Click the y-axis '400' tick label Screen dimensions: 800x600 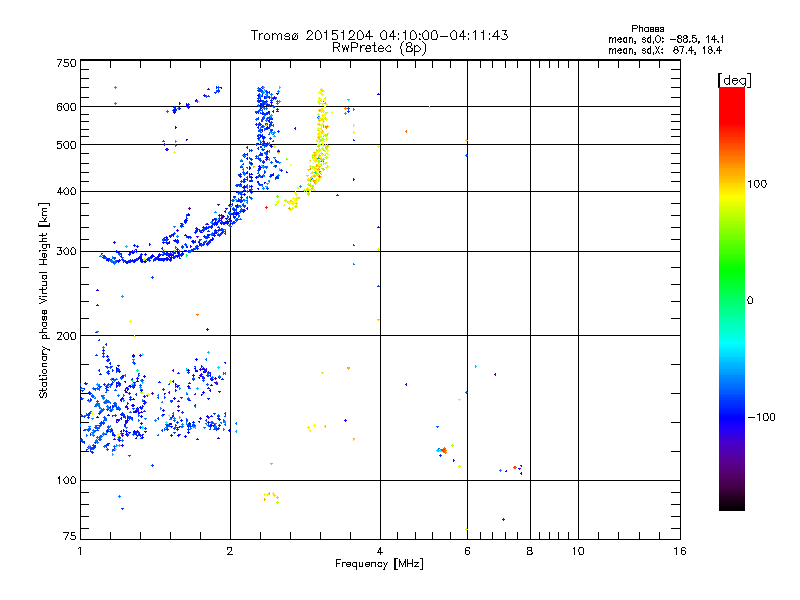pyautogui.click(x=66, y=191)
